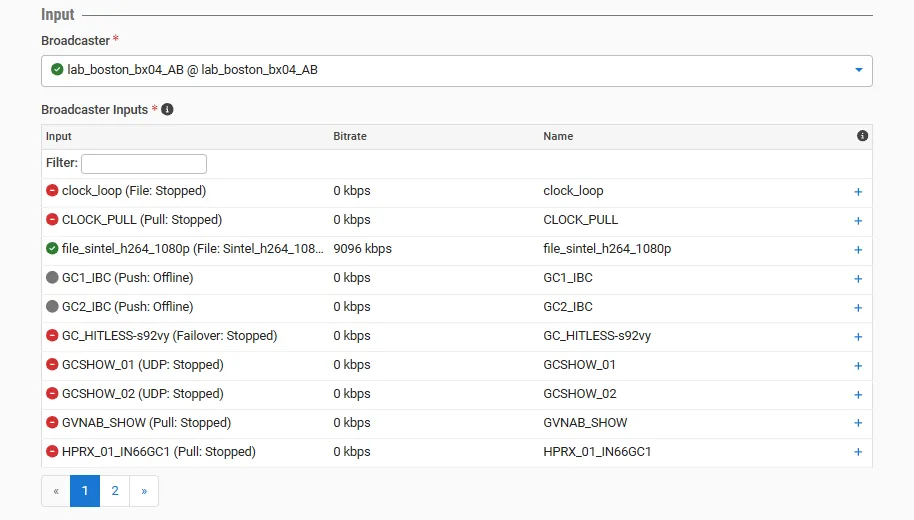Viewport: 914px width, 520px height.
Task: Select 'CLOCK_PULL (Pull: Stopped)' input entry
Action: click(142, 220)
